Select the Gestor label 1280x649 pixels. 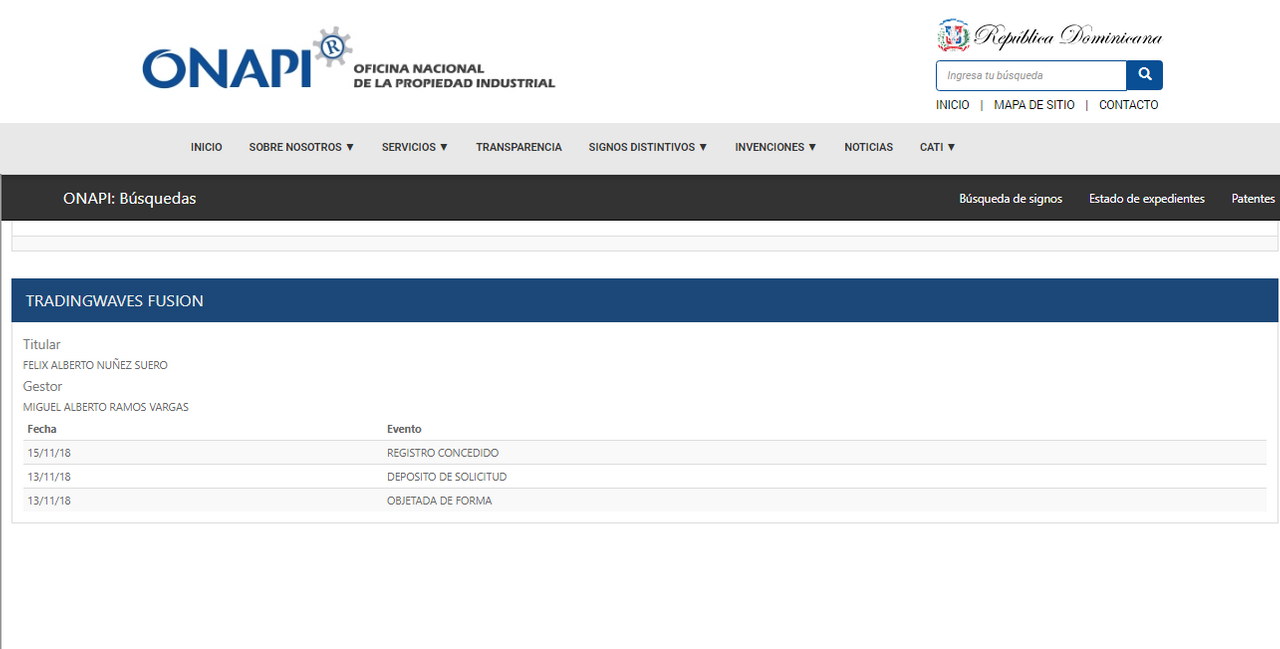43,386
